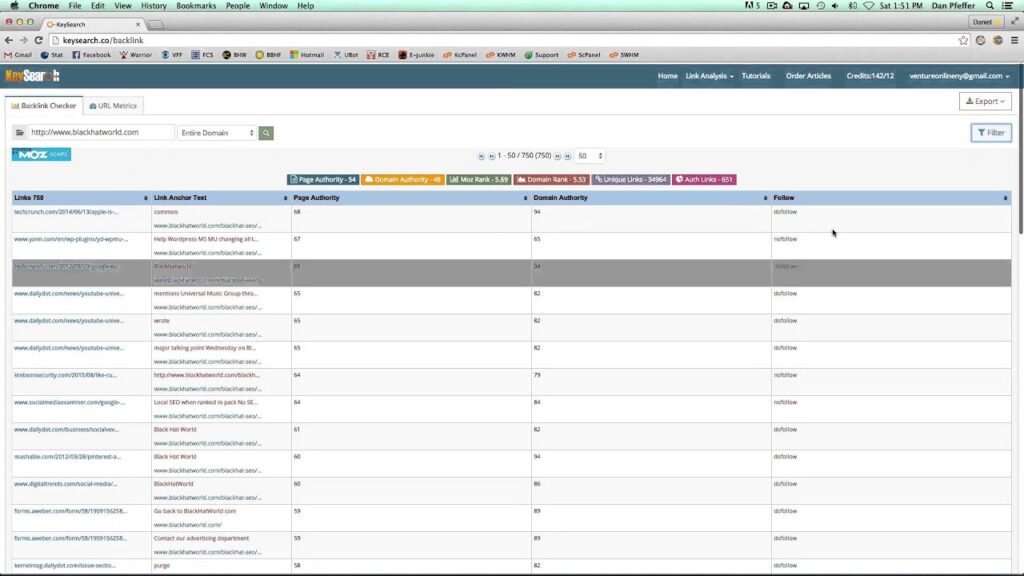The image size is (1024, 576).
Task: Click the Unique Links - 34964 badge
Action: click(x=631, y=180)
